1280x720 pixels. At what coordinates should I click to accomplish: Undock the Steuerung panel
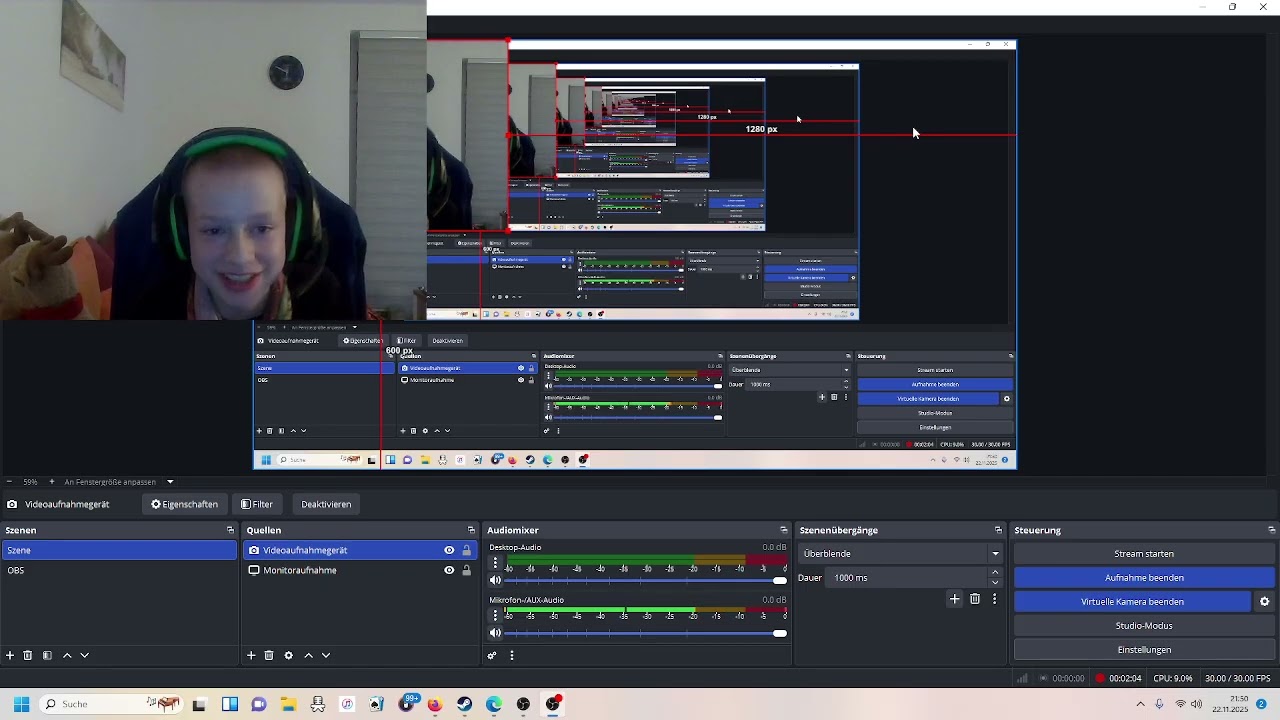click(1271, 530)
